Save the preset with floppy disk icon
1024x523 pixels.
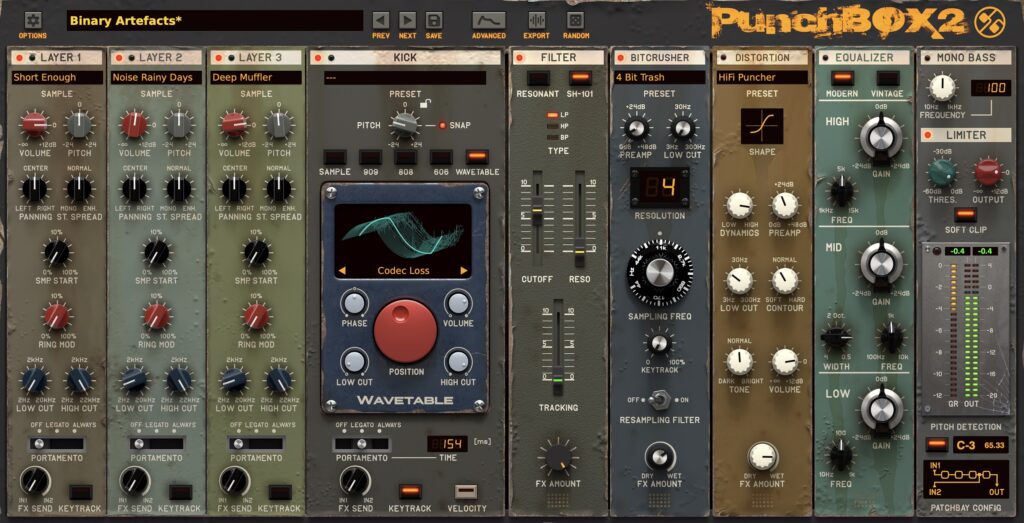pyautogui.click(x=434, y=20)
